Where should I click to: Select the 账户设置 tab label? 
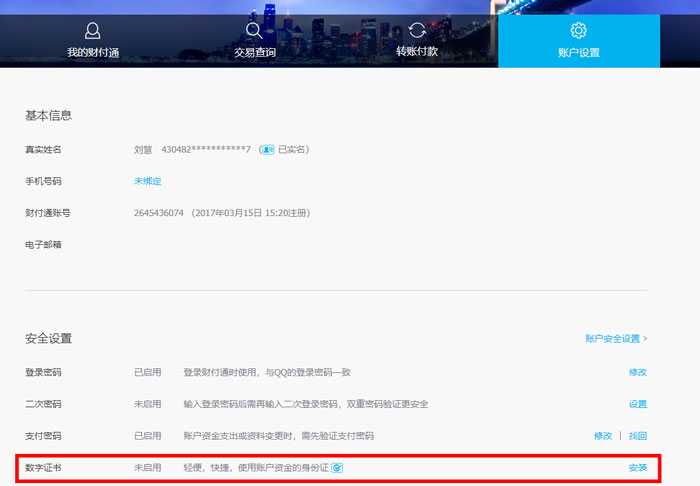[x=579, y=52]
